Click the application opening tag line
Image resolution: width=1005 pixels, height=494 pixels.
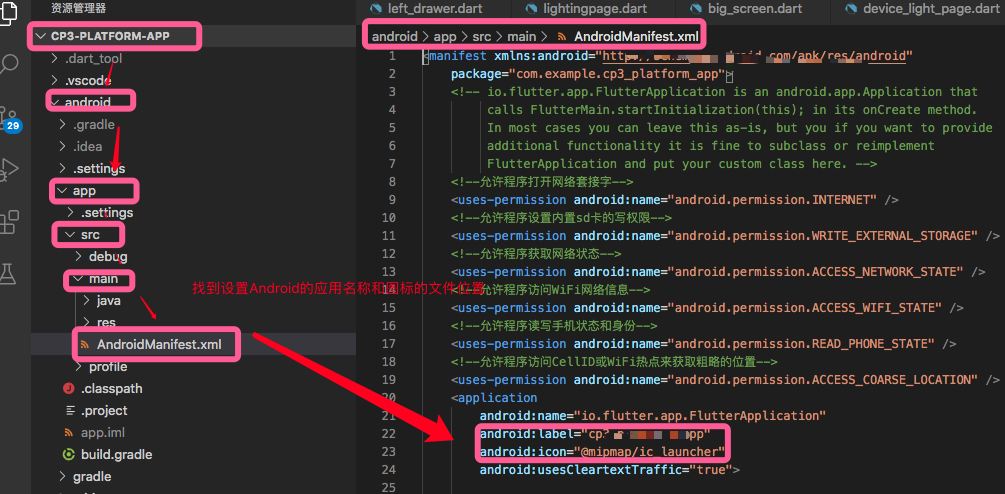494,398
